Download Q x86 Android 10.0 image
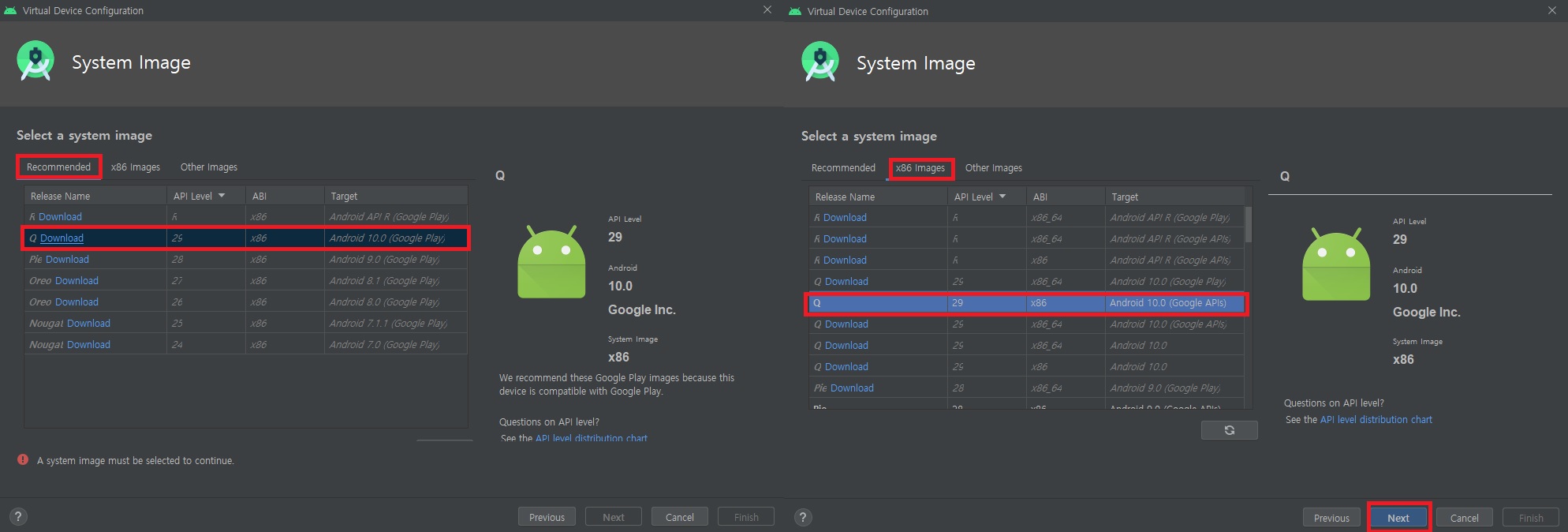 point(846,367)
